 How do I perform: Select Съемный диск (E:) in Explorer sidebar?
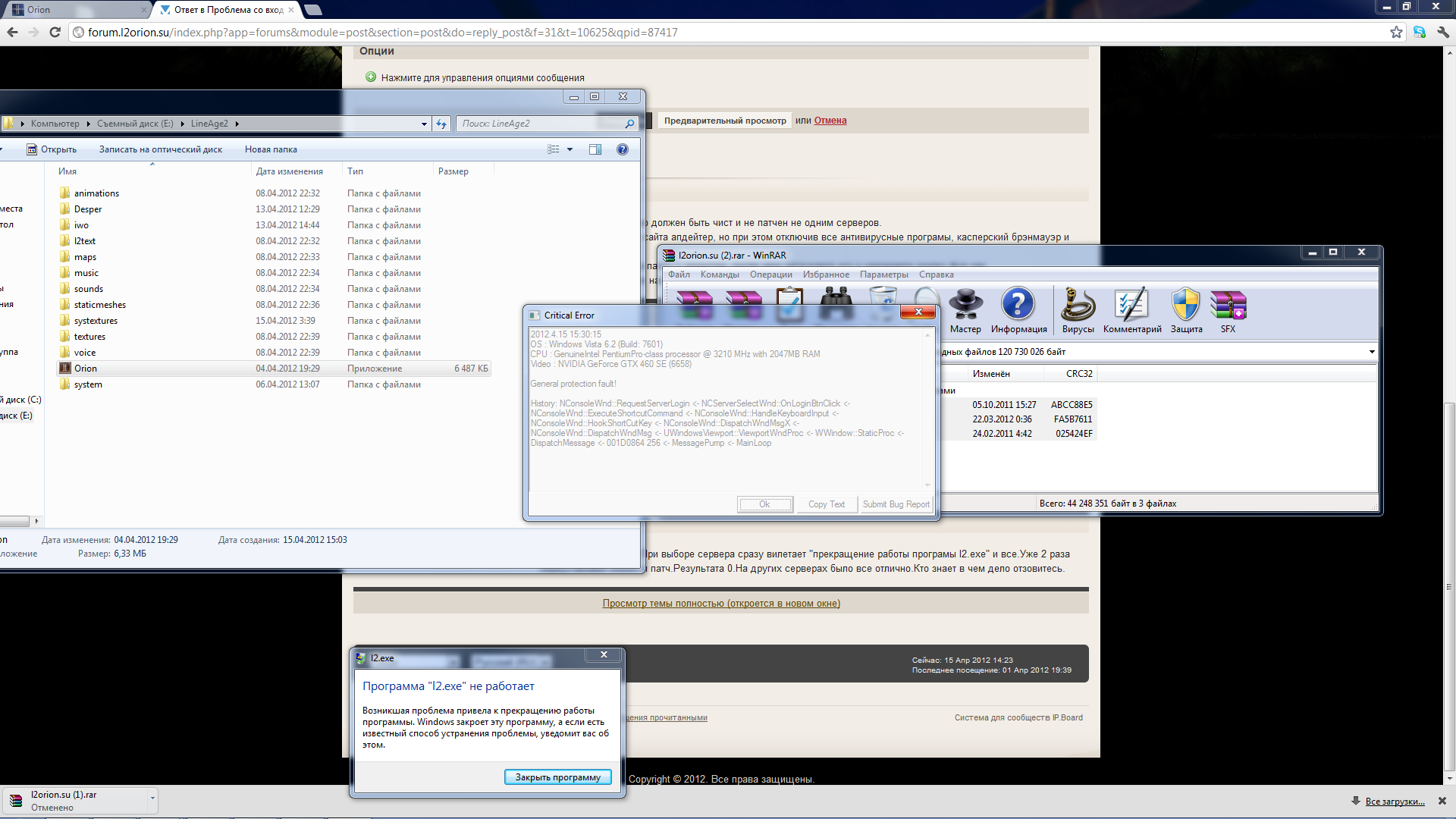[17, 416]
